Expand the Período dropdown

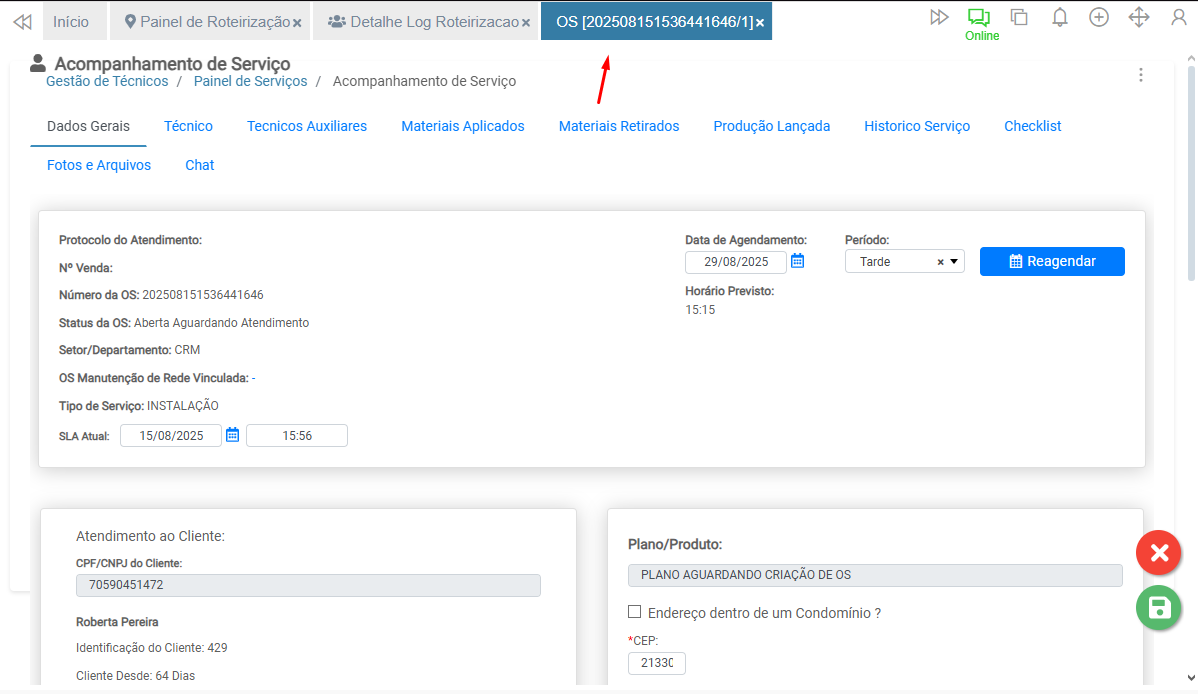(x=954, y=262)
